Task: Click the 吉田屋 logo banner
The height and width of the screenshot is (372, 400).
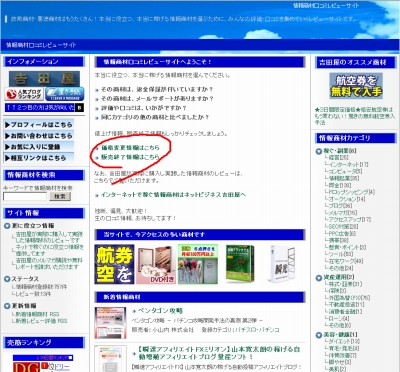Action: pyautogui.click(x=44, y=79)
